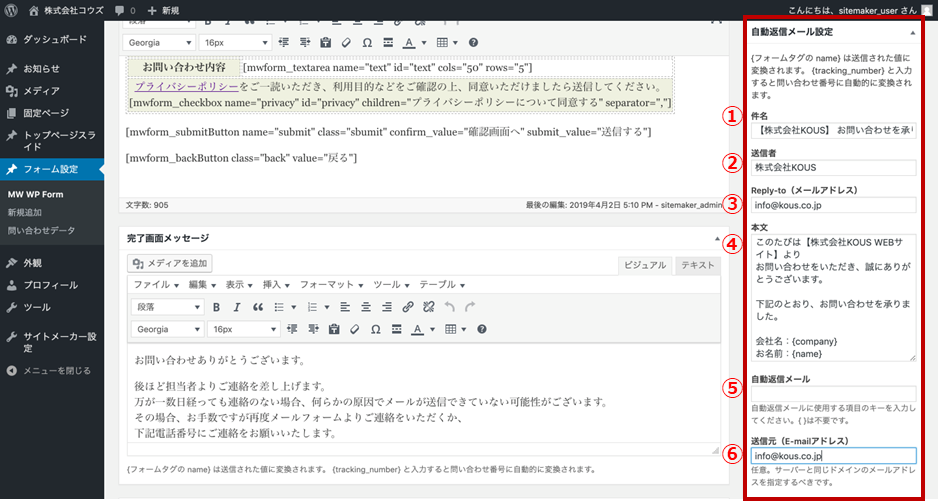Open Georgia font dropdown in completion message editor

tap(166, 329)
